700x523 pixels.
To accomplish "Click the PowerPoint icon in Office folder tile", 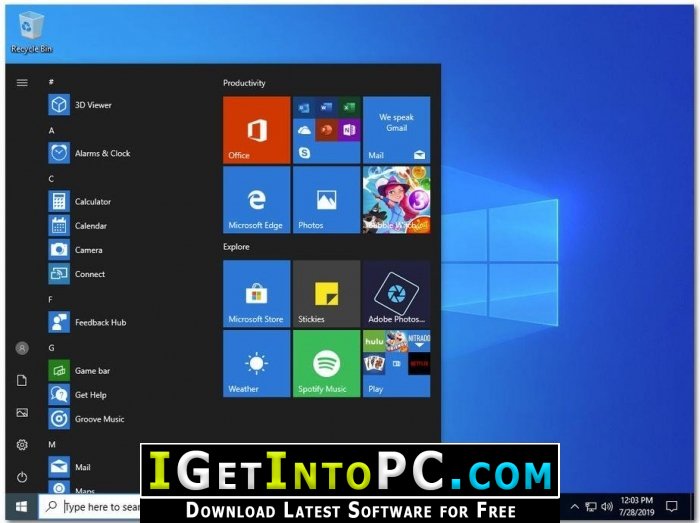I will click(x=327, y=130).
